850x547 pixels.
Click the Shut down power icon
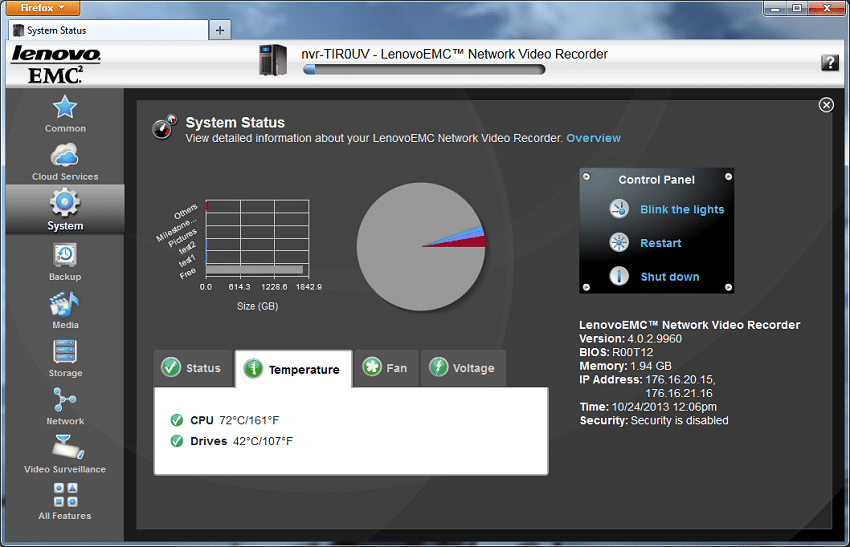click(619, 276)
